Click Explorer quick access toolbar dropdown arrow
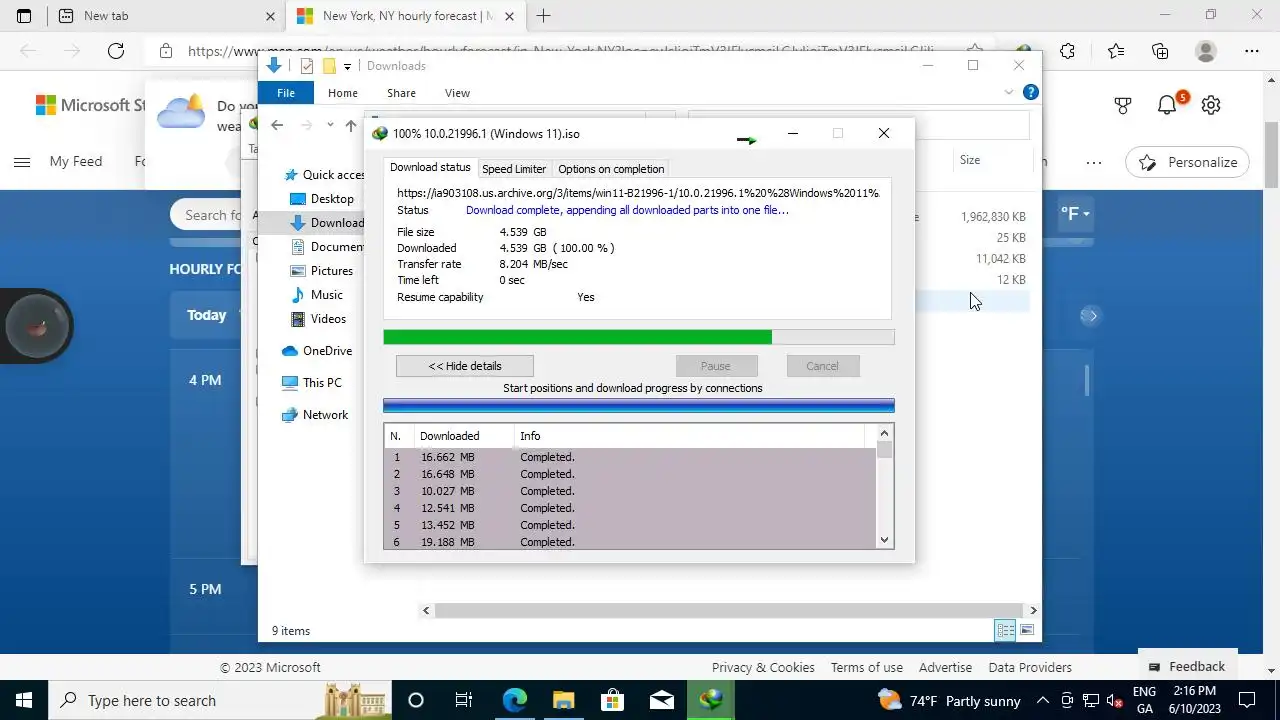The image size is (1280, 720). tap(348, 66)
